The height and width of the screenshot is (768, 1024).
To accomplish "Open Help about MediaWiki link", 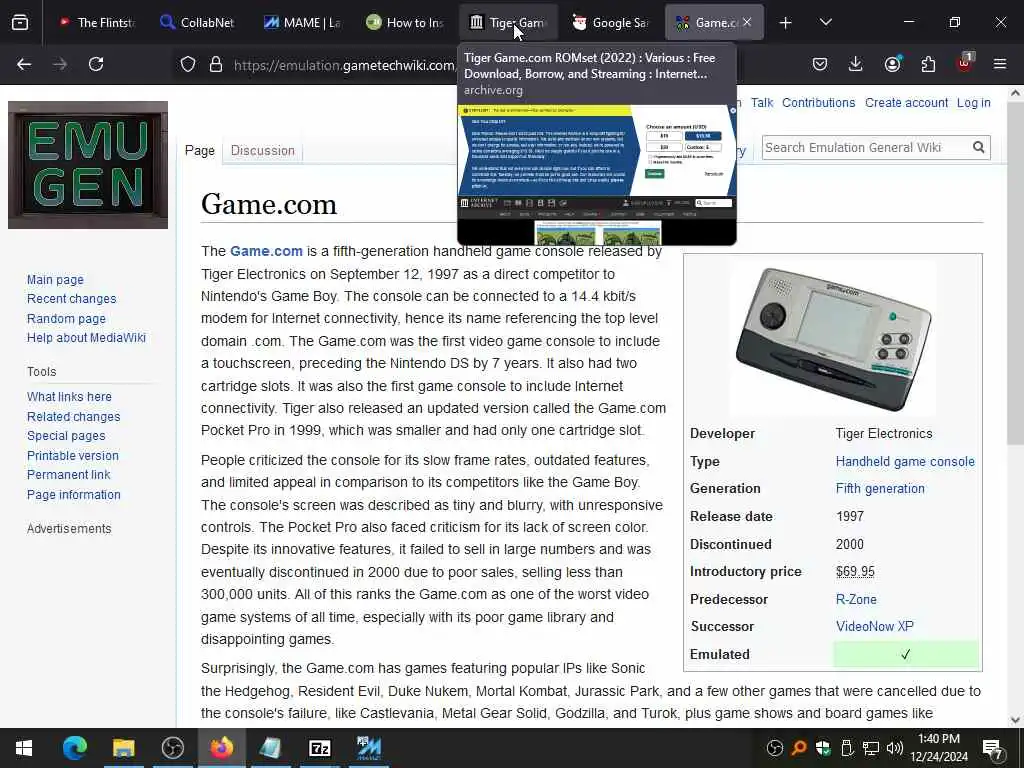I will tap(86, 338).
